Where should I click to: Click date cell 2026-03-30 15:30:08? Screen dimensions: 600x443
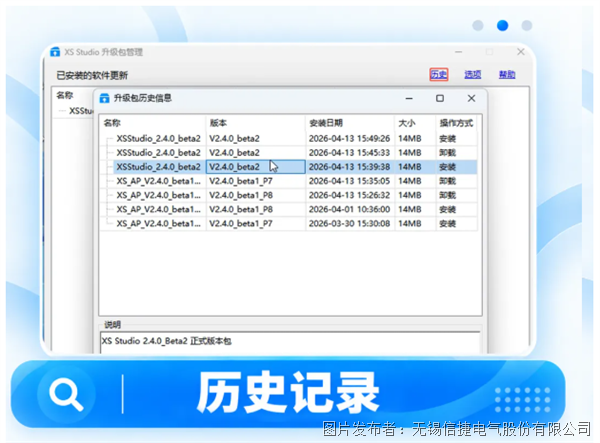pyautogui.click(x=349, y=223)
